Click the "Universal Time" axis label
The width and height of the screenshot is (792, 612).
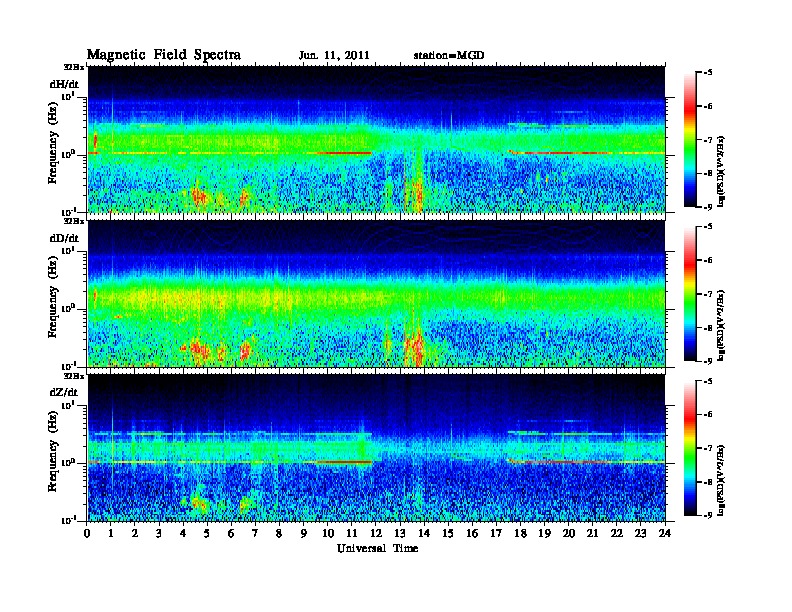[x=377, y=548]
